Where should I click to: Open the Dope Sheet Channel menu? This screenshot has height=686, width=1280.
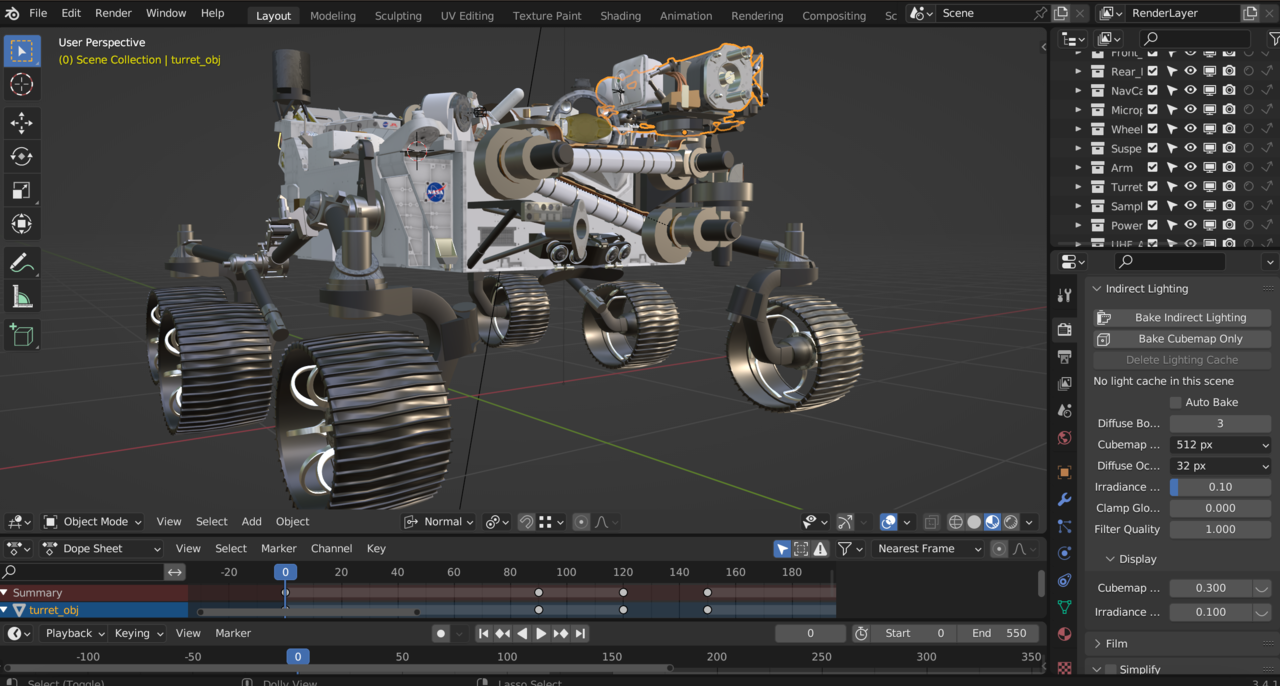[331, 549]
